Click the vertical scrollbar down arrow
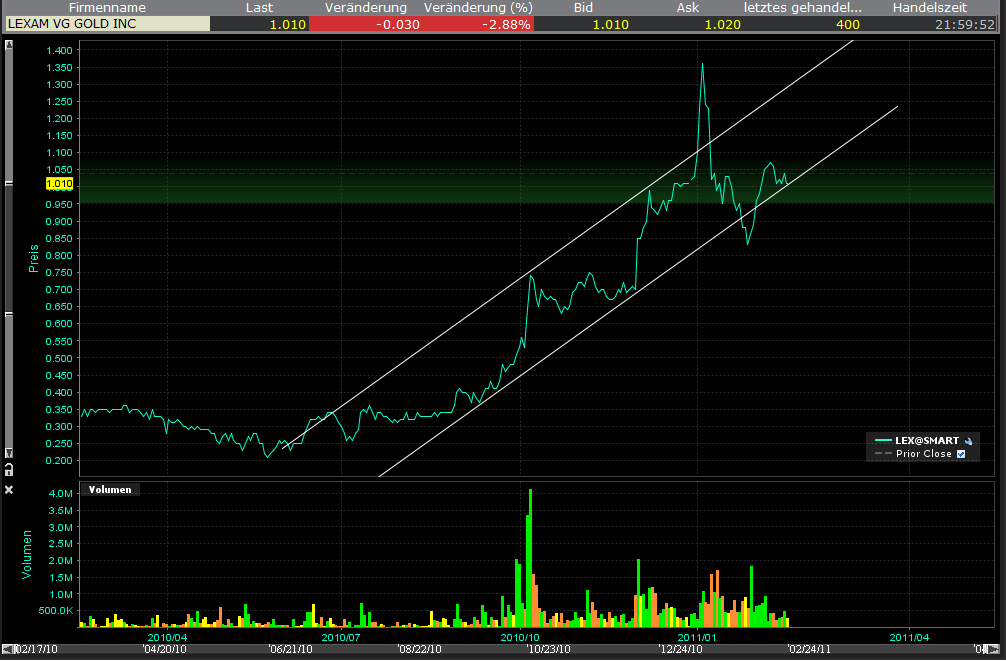 9,452
